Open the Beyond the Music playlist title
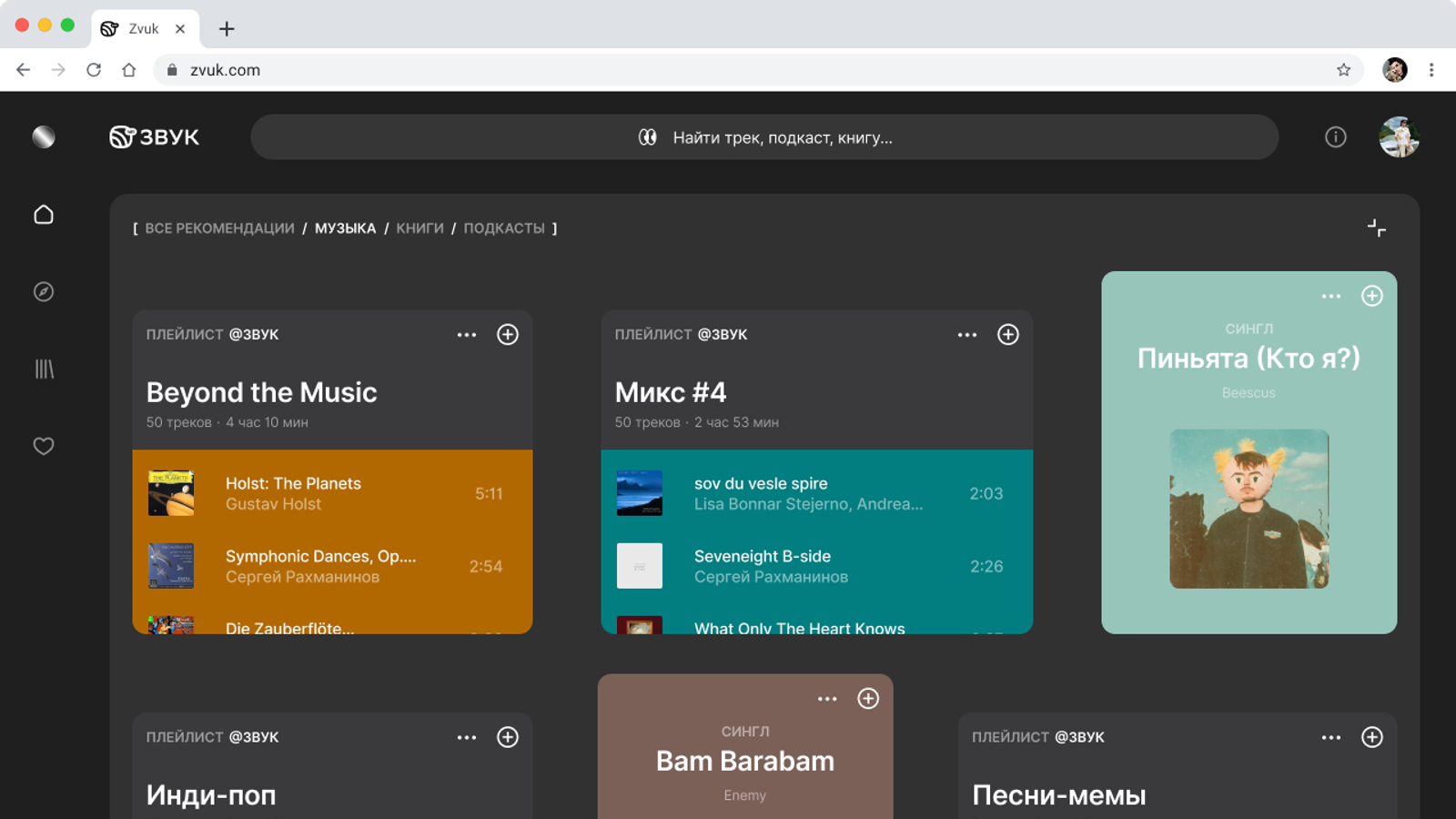Image resolution: width=1456 pixels, height=819 pixels. click(261, 392)
